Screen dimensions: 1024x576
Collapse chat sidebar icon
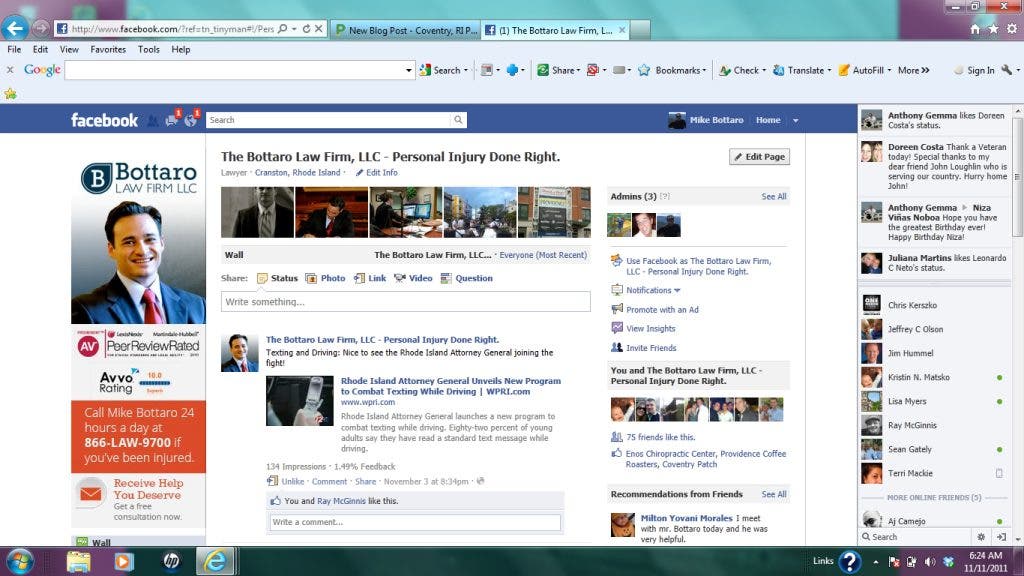pyautogui.click(x=1001, y=537)
